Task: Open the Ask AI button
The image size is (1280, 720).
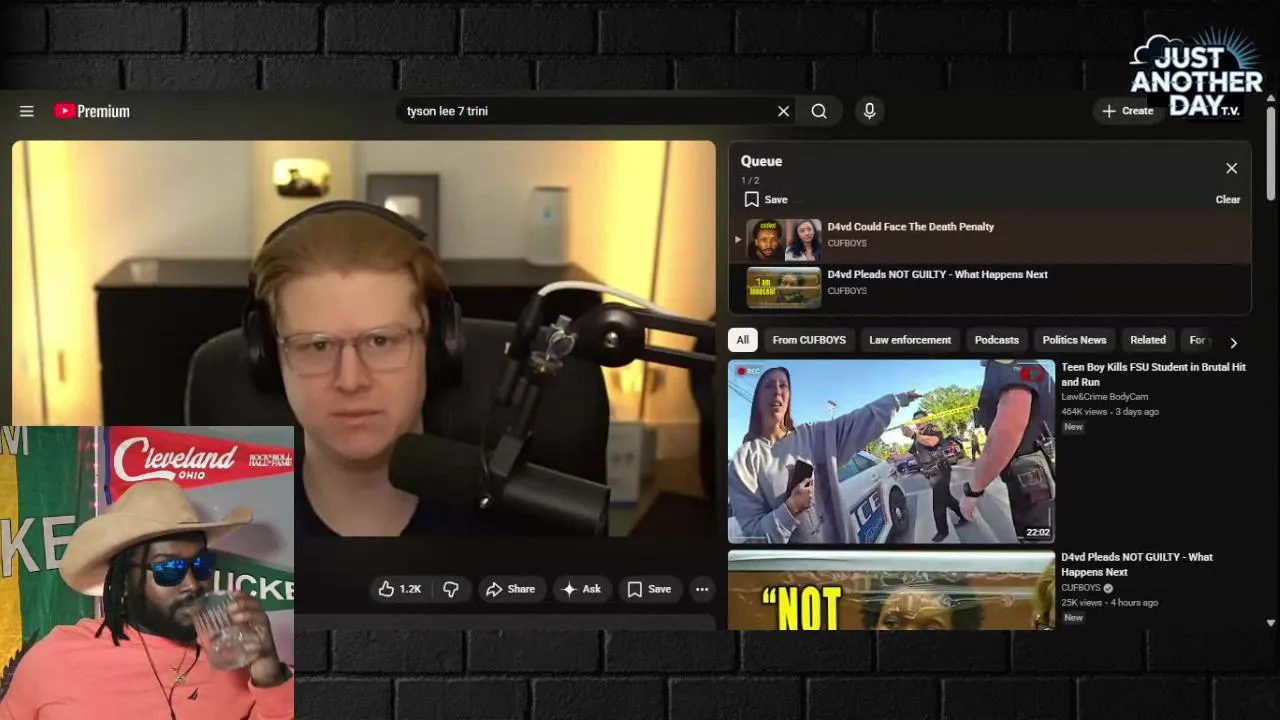Action: (x=581, y=589)
